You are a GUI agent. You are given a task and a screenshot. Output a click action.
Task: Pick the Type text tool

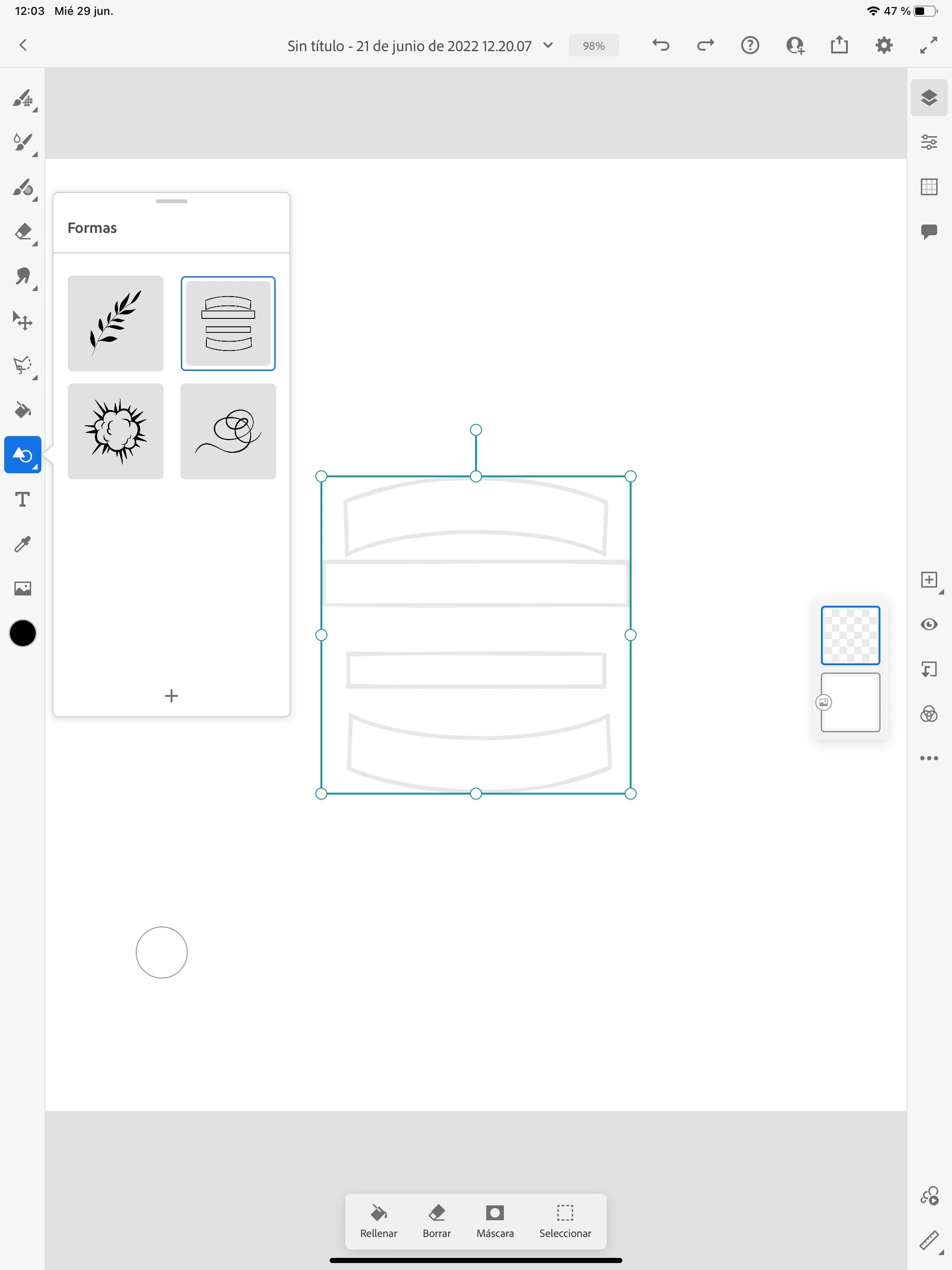point(22,500)
